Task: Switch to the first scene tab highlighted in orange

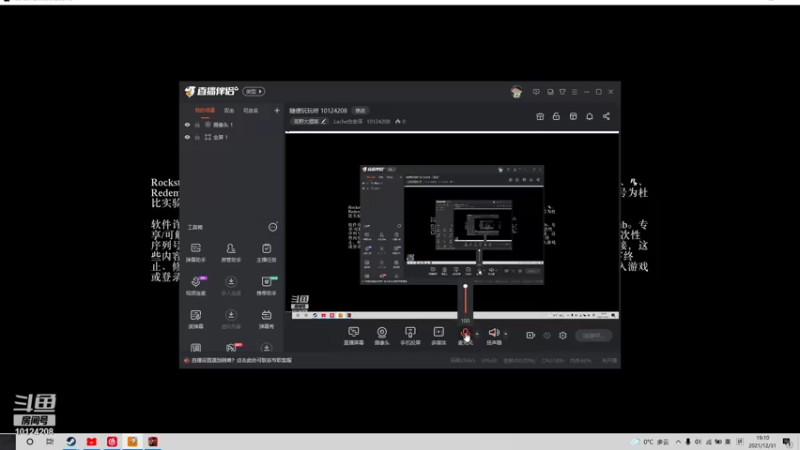Action: [x=205, y=110]
